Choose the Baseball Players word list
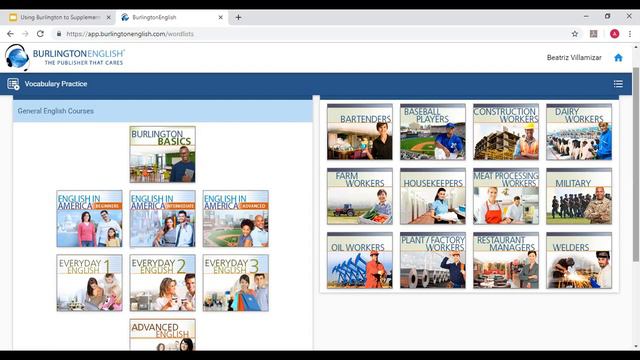Viewport: 640px width, 360px height. pos(433,132)
